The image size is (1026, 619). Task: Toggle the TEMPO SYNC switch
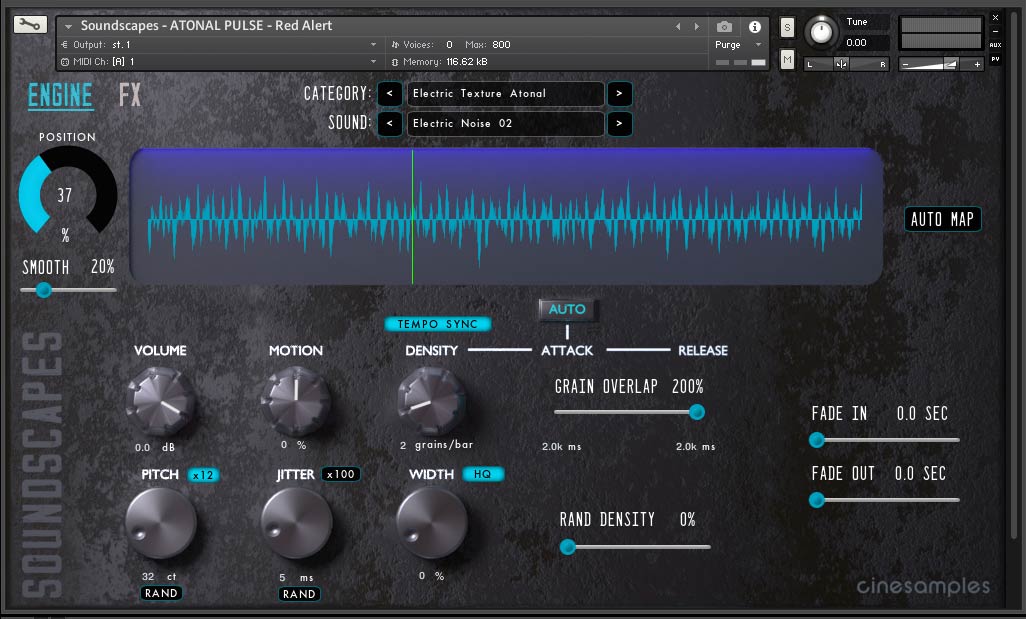tap(438, 324)
